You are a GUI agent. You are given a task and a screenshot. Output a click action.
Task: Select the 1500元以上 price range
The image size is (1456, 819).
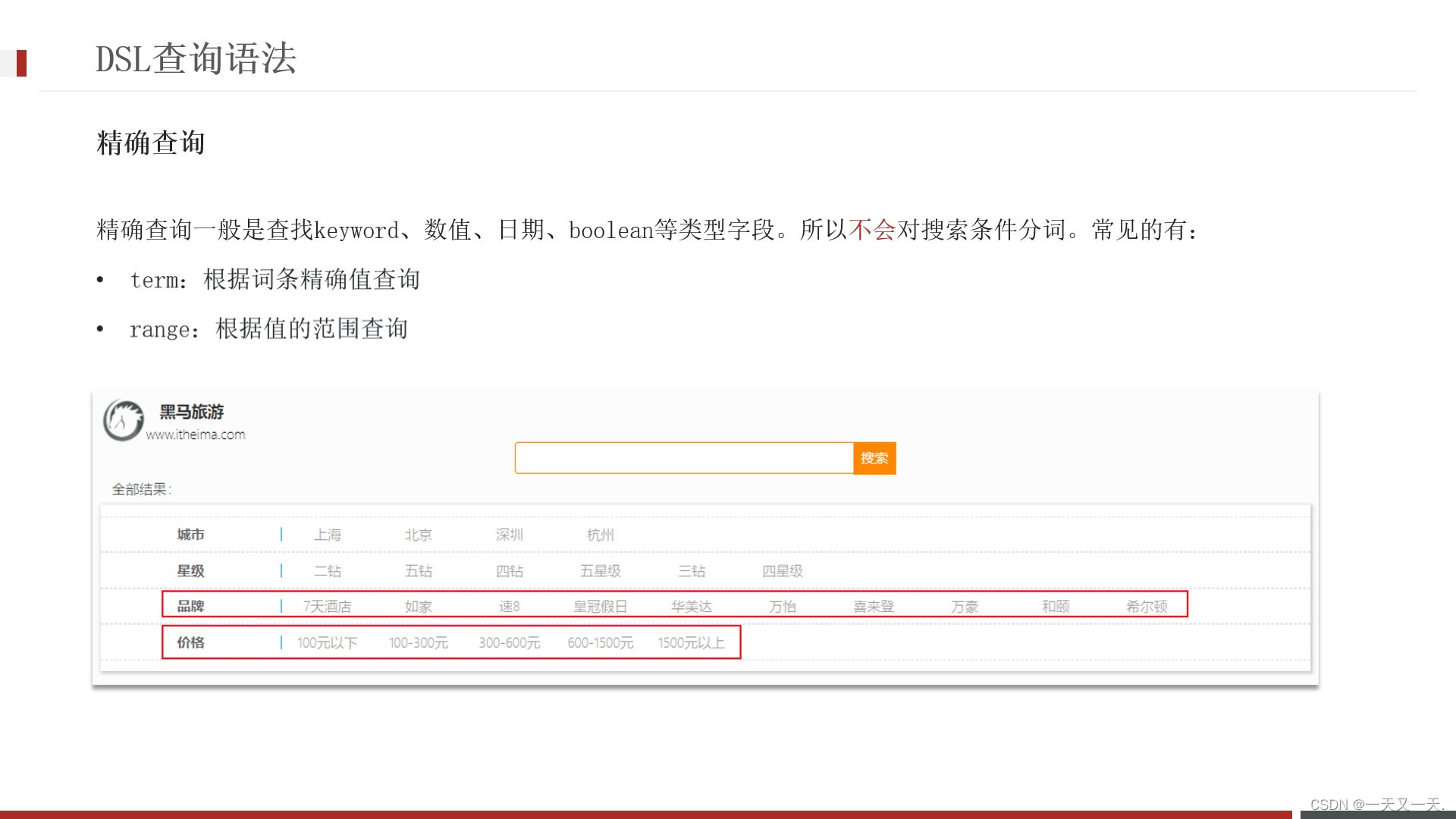(692, 642)
